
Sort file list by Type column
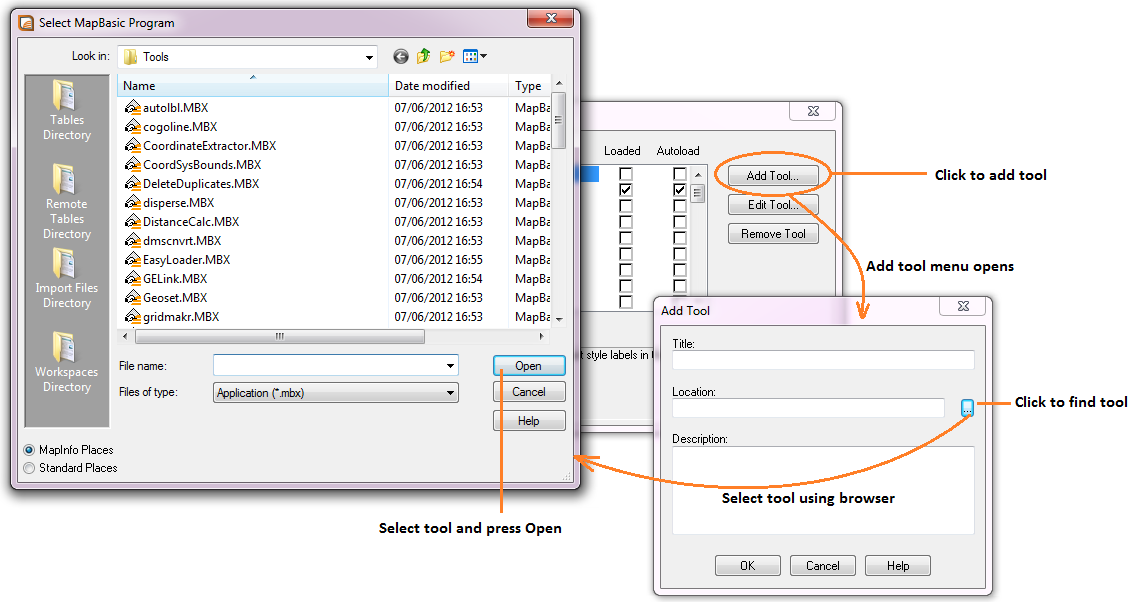tap(529, 85)
